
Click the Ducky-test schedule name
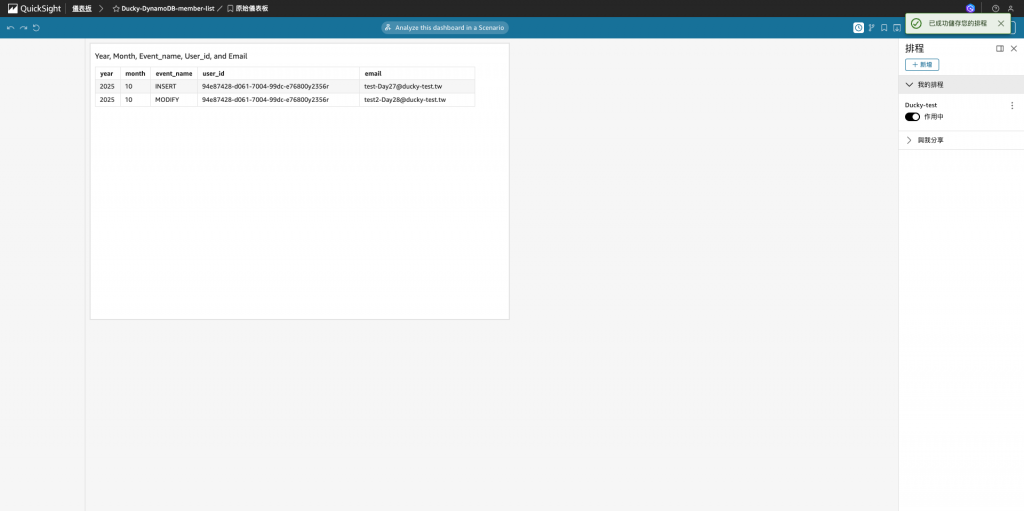point(921,105)
